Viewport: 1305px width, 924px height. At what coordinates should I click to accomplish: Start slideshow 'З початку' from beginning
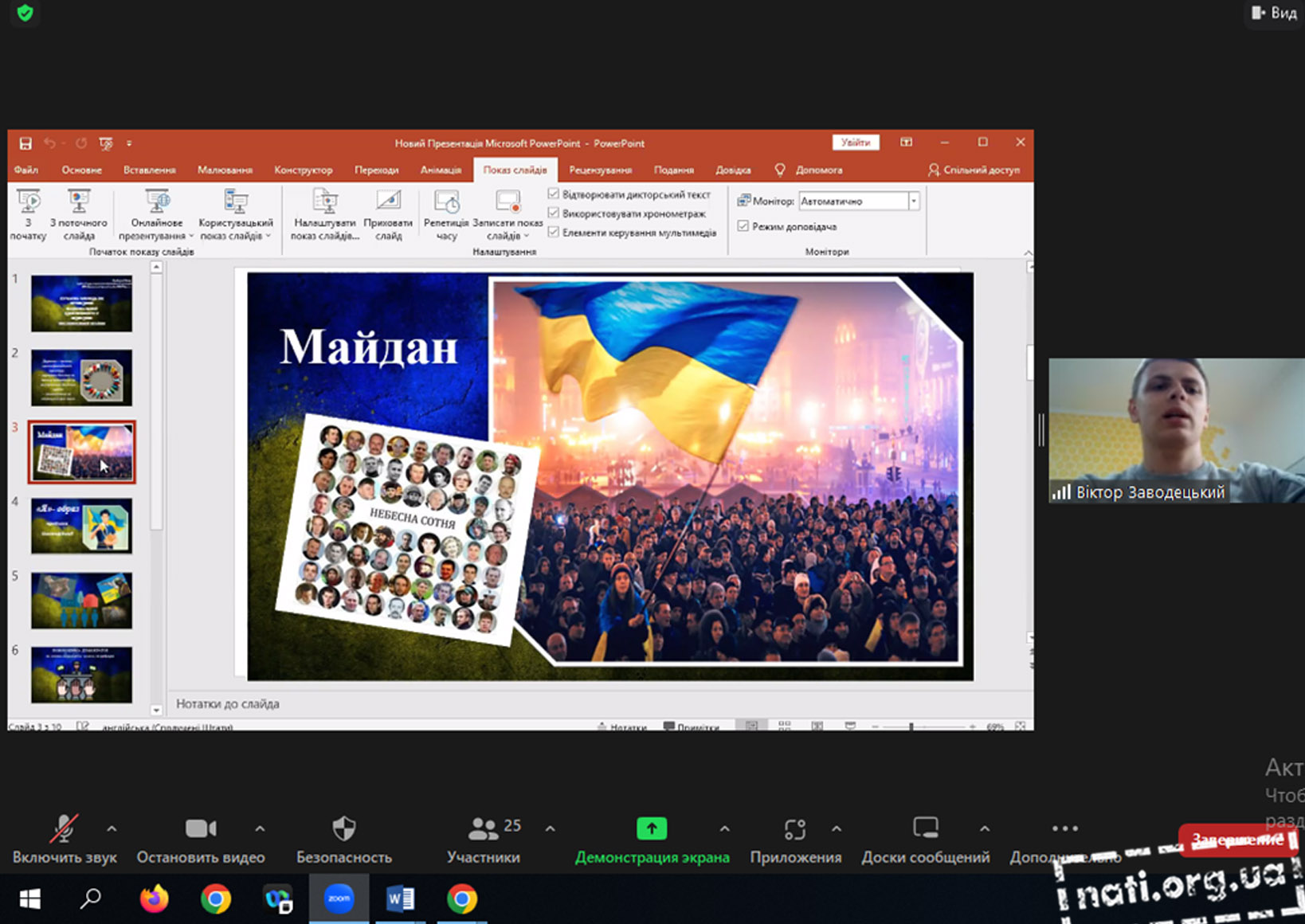coord(28,214)
